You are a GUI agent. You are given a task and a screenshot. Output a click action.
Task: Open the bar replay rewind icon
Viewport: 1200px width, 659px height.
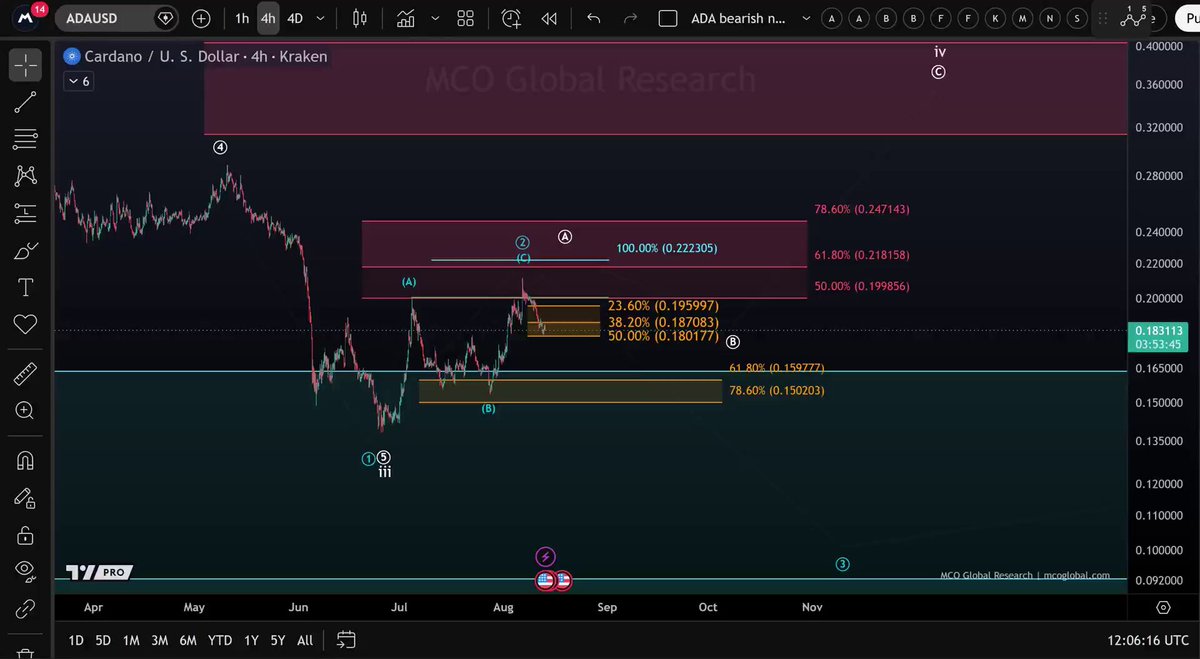(548, 18)
